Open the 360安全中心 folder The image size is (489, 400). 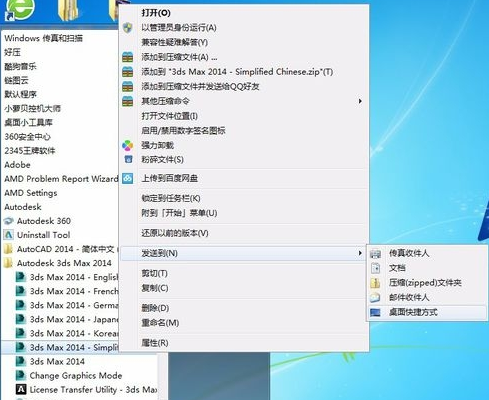(x=27, y=137)
